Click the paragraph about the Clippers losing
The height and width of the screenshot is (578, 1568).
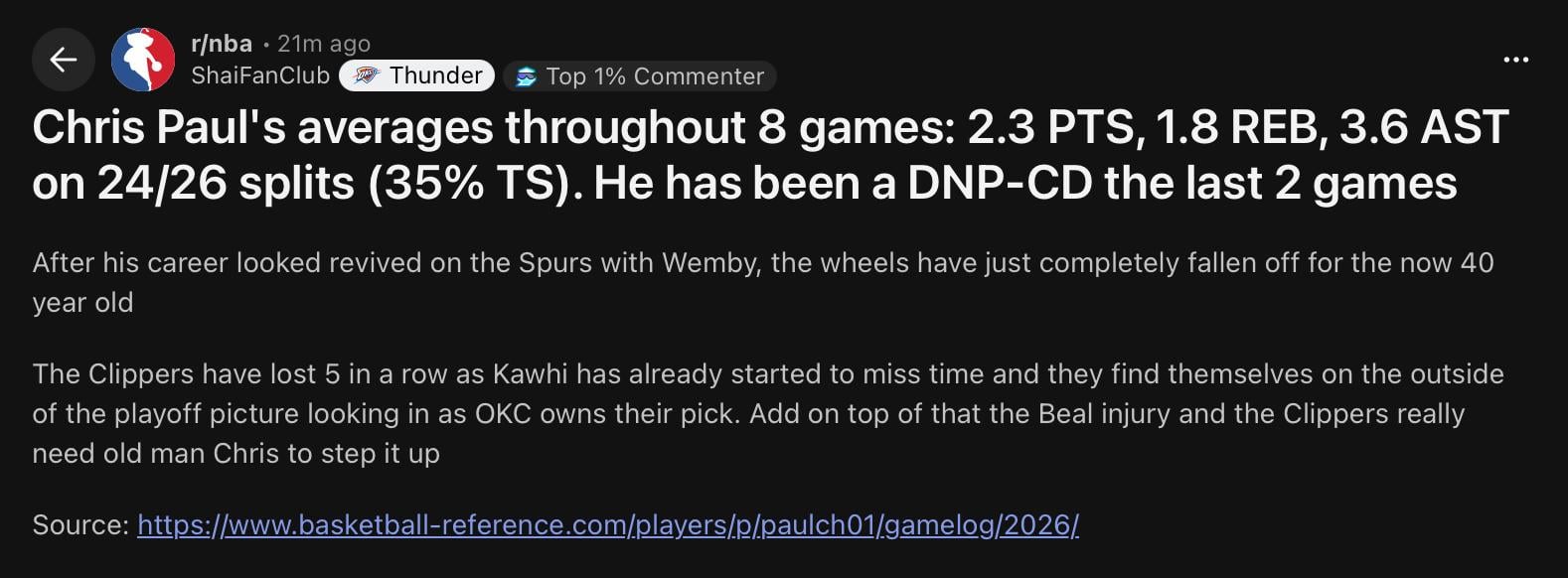pos(767,413)
